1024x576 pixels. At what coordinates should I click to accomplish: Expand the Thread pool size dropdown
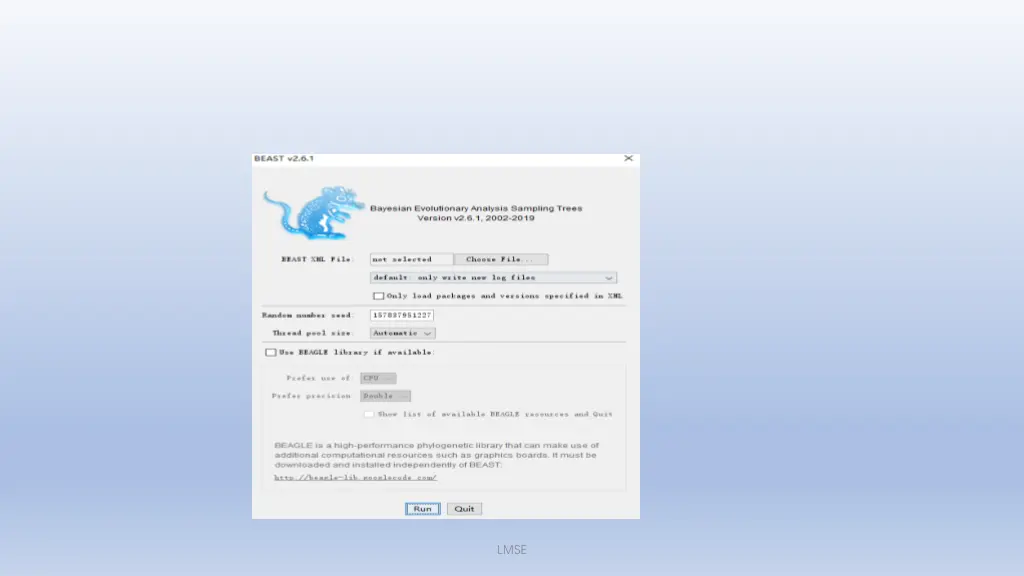pos(402,333)
